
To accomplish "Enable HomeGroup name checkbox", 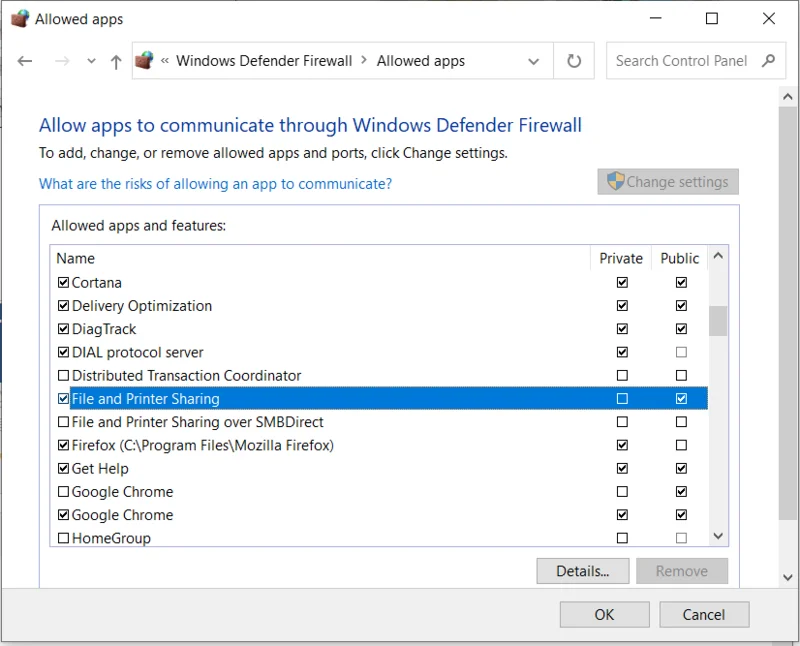I will 63,538.
